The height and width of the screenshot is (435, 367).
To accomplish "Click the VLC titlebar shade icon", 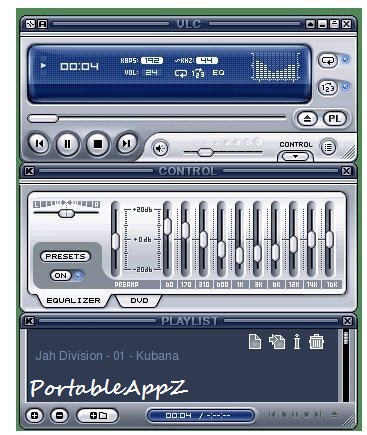I will pos(310,24).
